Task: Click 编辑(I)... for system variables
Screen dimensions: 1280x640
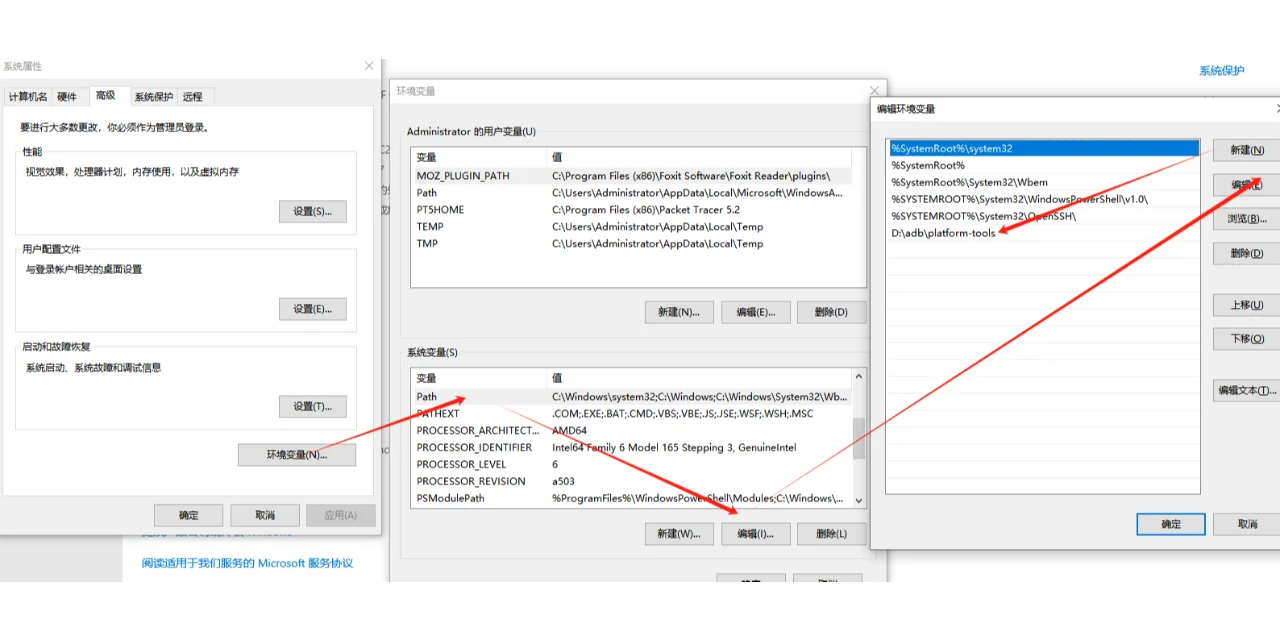Action: [756, 534]
